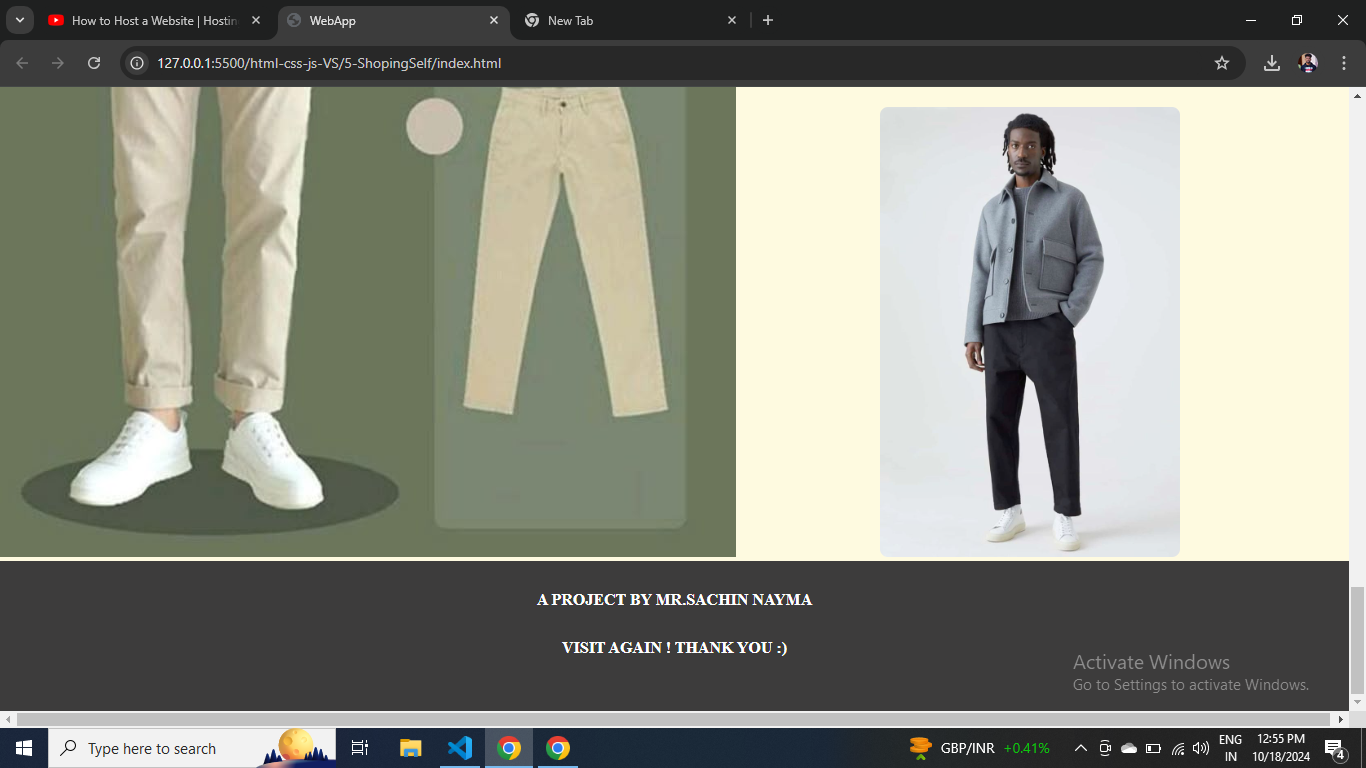Click the vertical page scrollbar thumb
The height and width of the screenshot is (768, 1366).
pos(1357,641)
